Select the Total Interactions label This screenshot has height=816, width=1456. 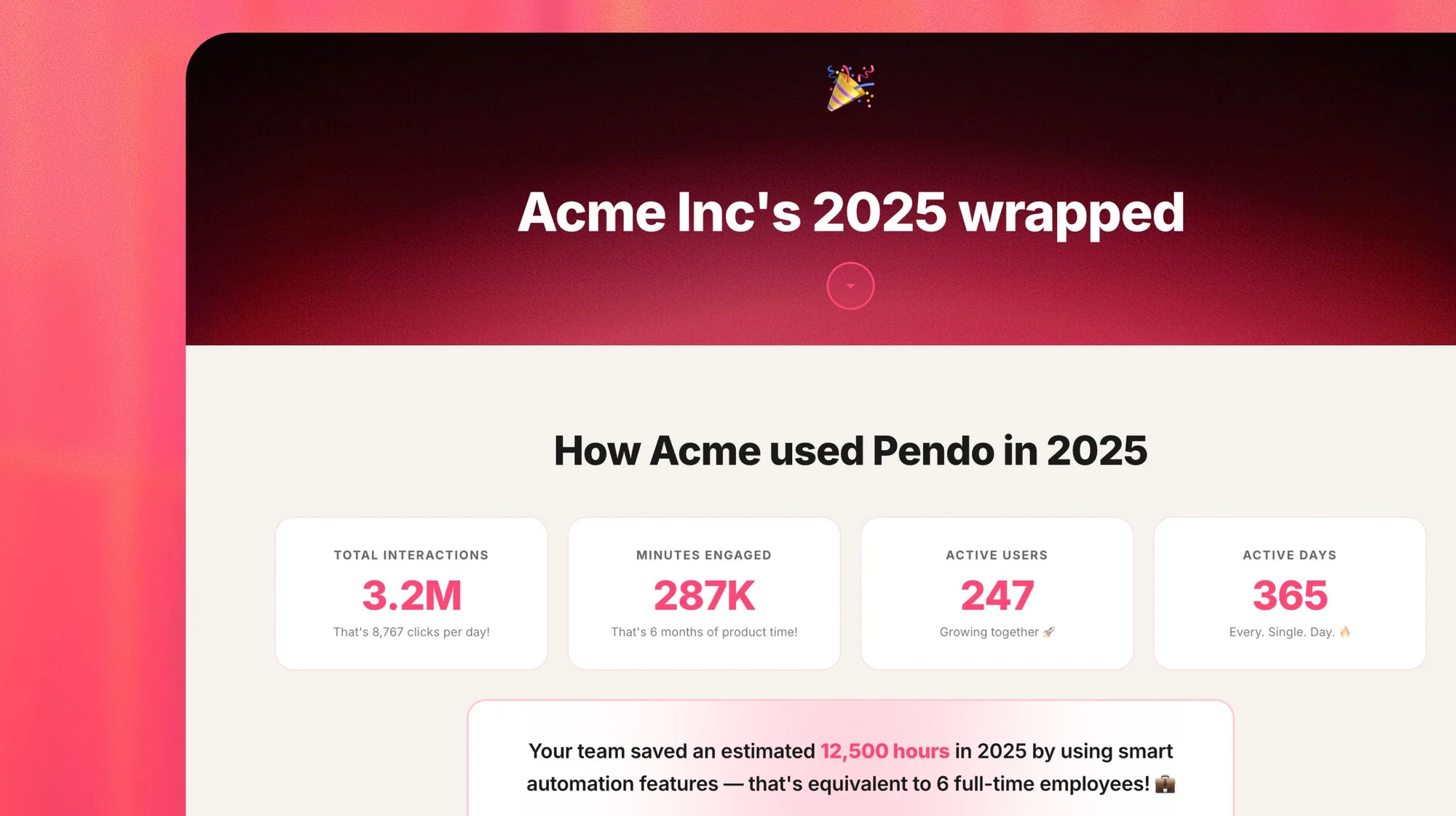click(x=411, y=555)
